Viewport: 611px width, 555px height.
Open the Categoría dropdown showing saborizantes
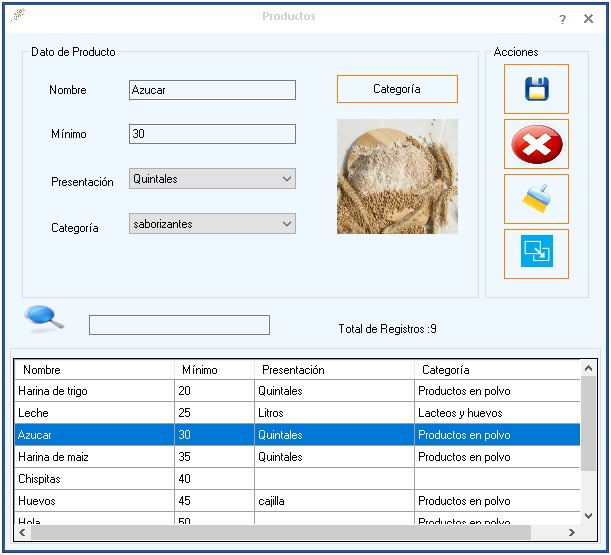[212, 224]
